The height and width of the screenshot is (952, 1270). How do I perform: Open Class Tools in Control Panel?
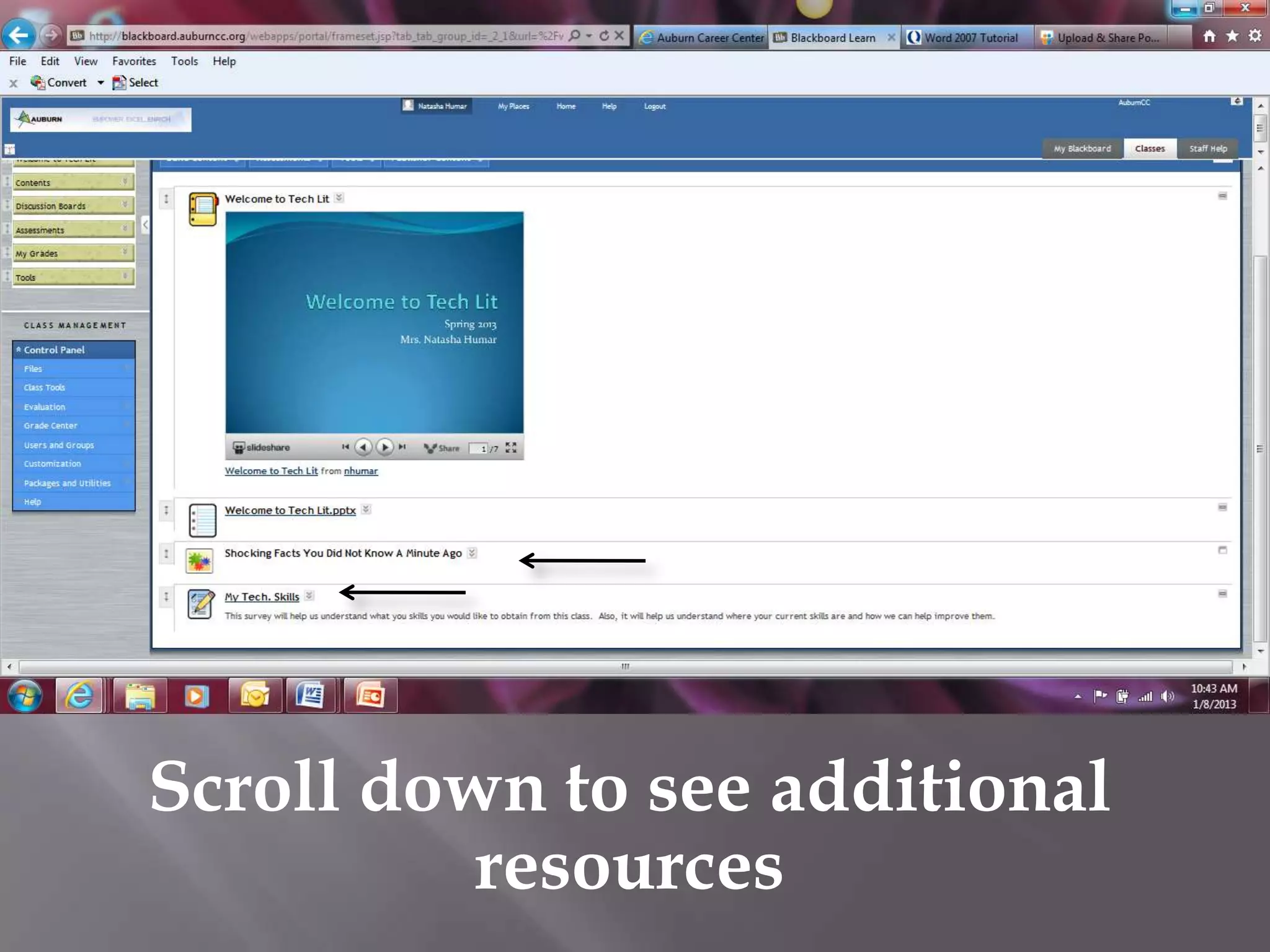coord(44,387)
